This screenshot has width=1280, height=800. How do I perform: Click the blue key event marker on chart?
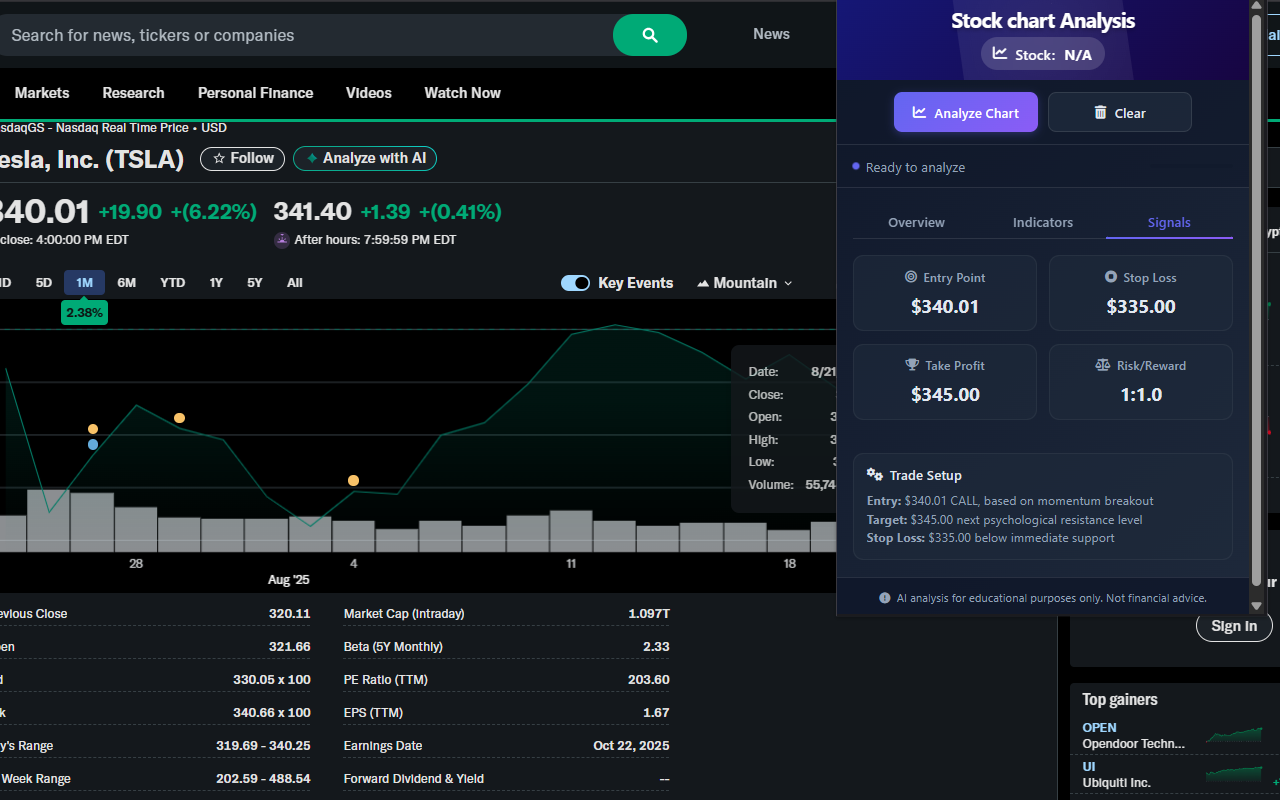pos(93,445)
